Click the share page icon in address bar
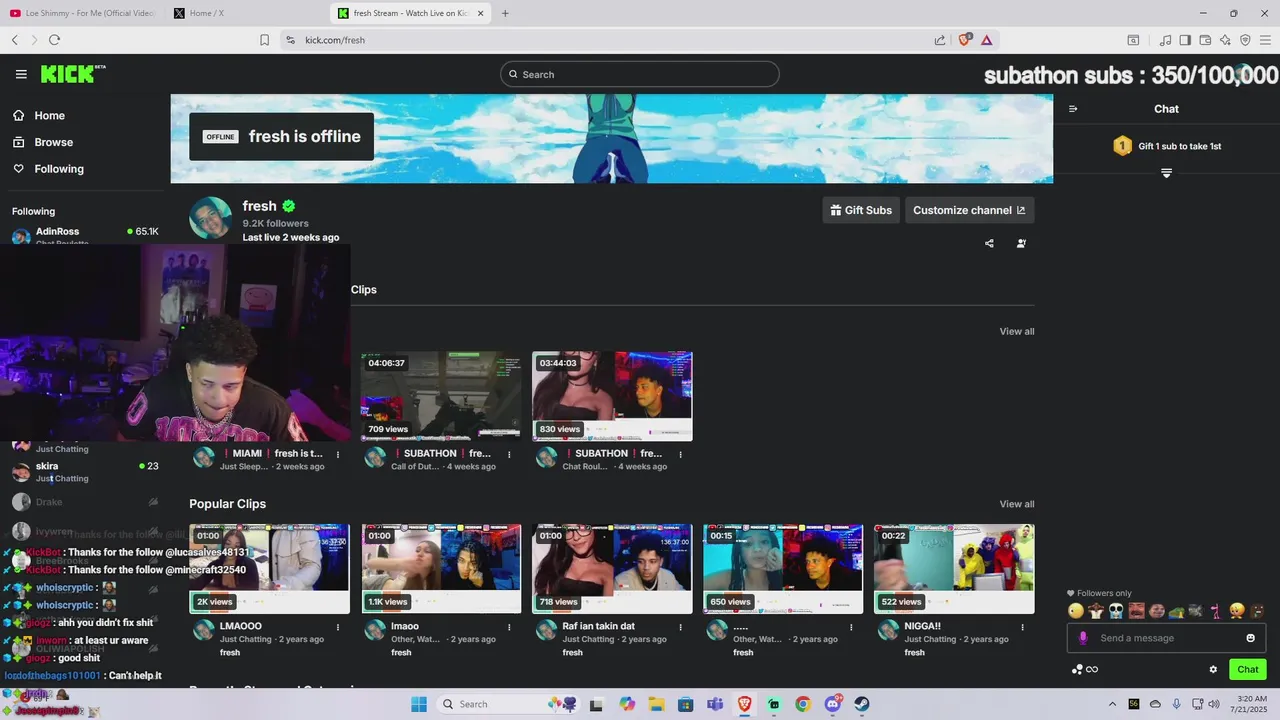This screenshot has height=720, width=1280. (940, 40)
